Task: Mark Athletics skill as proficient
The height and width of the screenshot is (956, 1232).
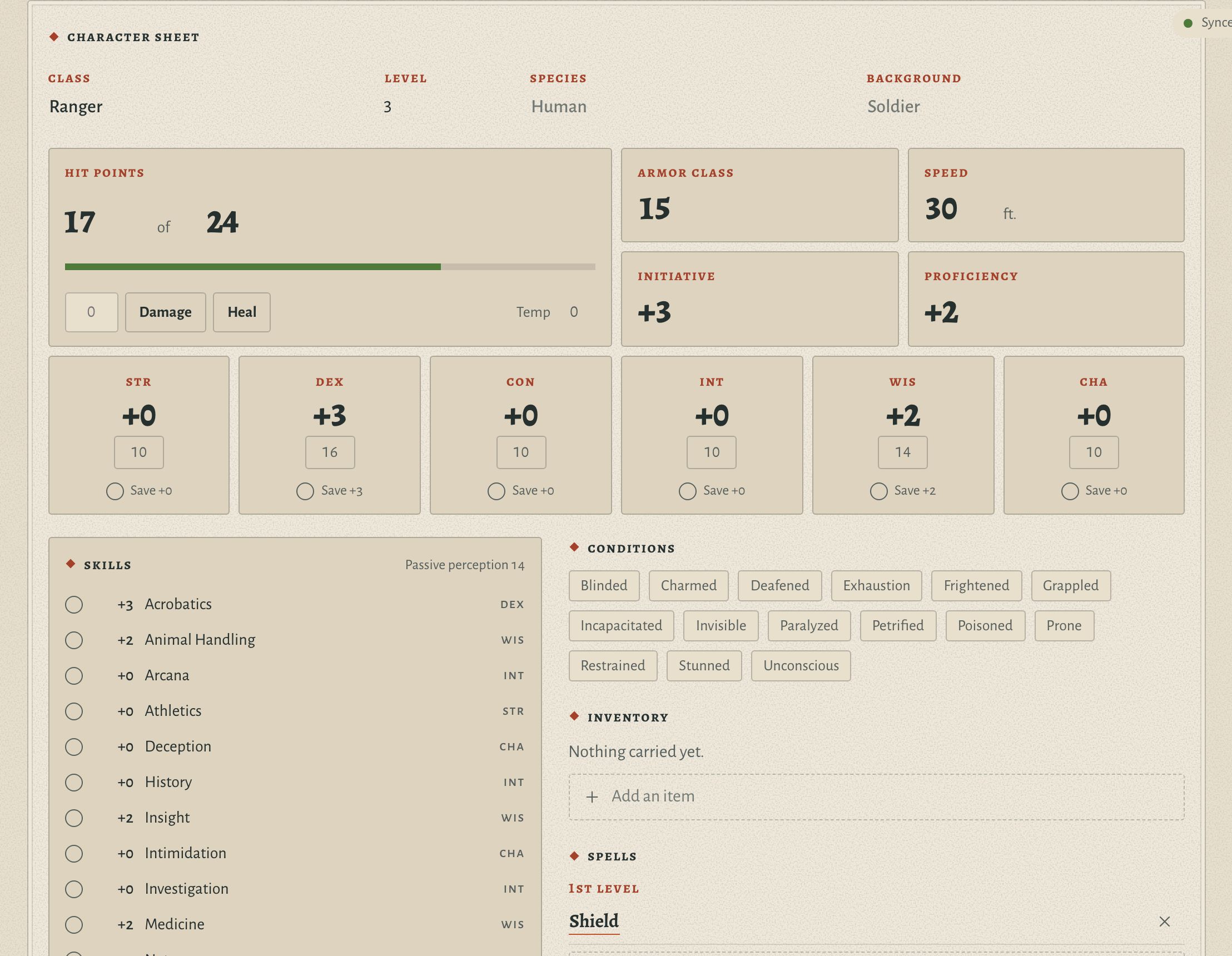Action: pyautogui.click(x=74, y=711)
